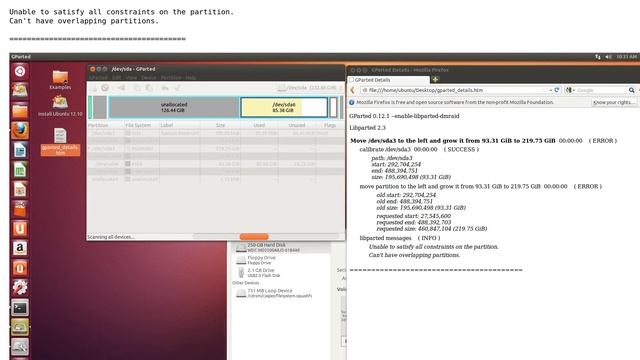Select 250 GB Hard Disk in Disk Utility
The width and height of the screenshot is (640, 360).
(x=282, y=247)
